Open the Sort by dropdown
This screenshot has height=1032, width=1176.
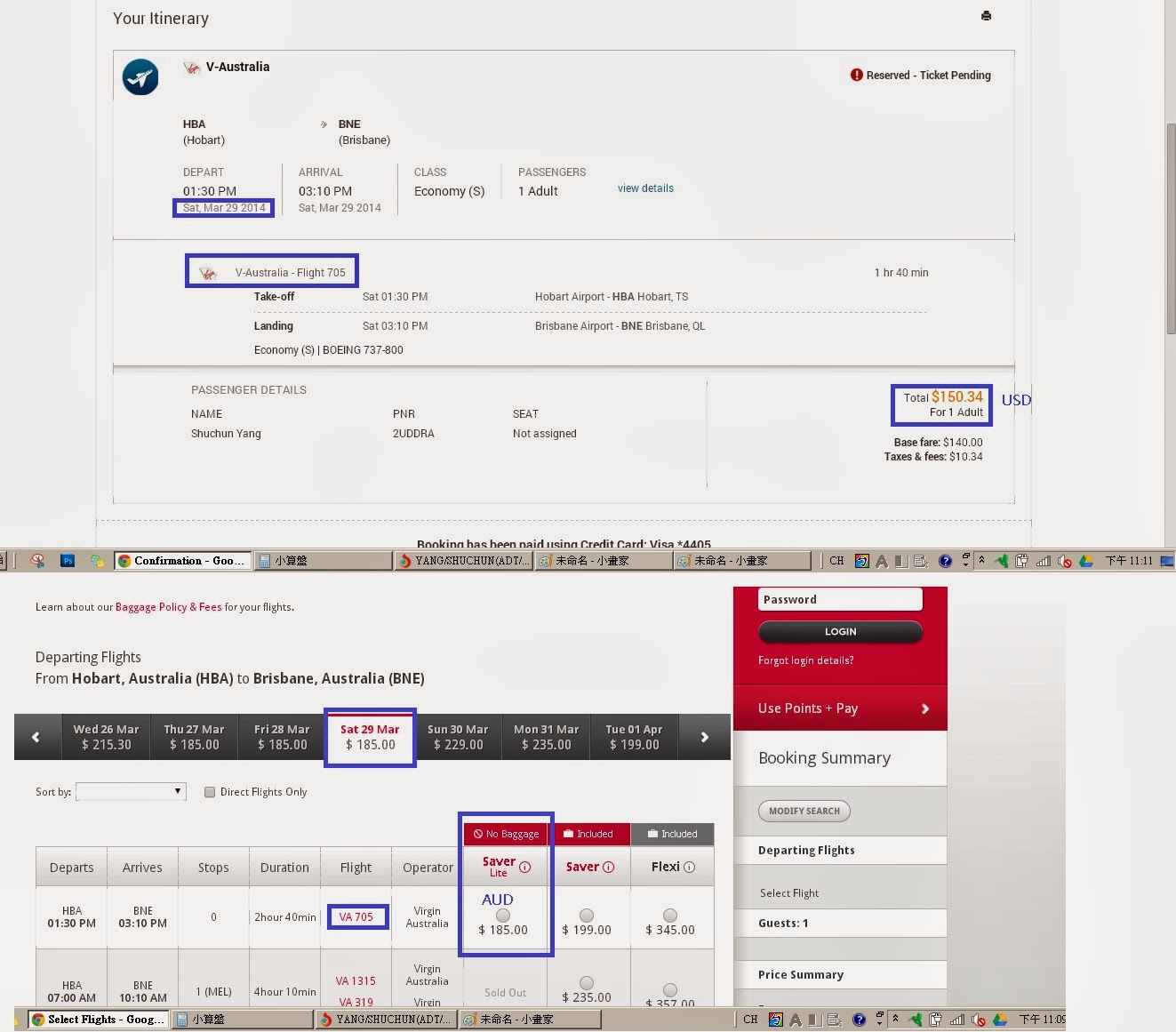point(132,791)
